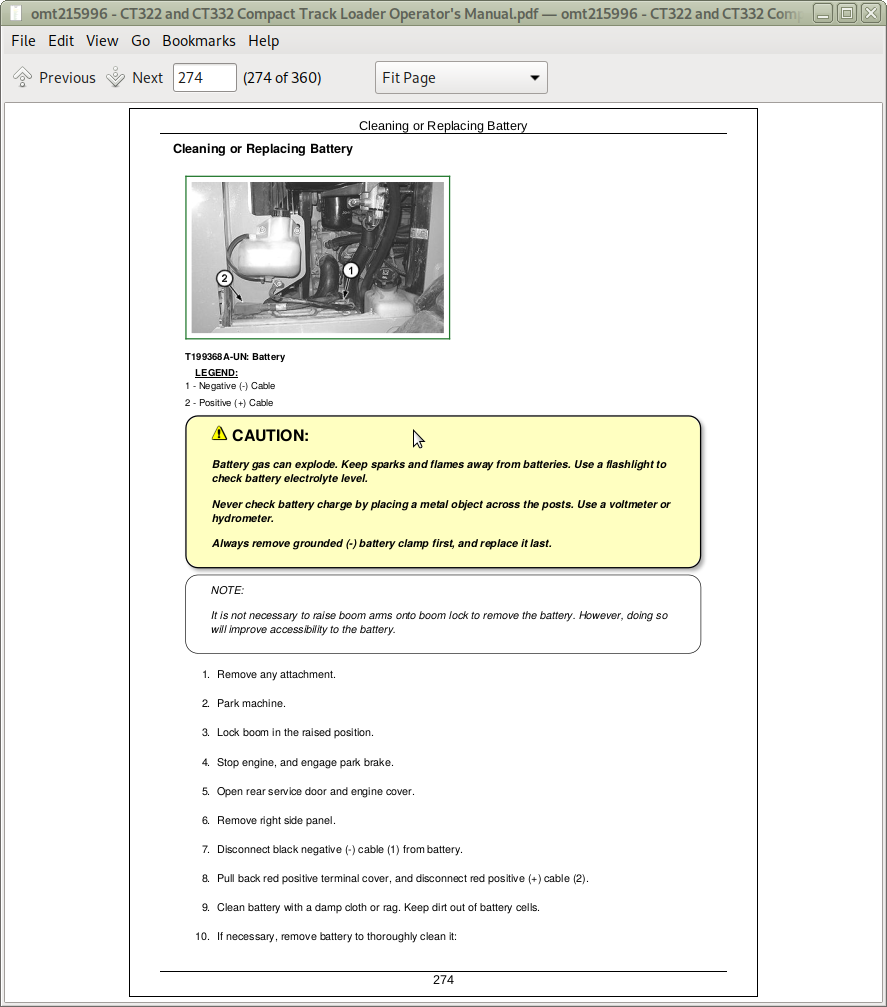Click the Next page arrow icon
887x1007 pixels.
[116, 78]
